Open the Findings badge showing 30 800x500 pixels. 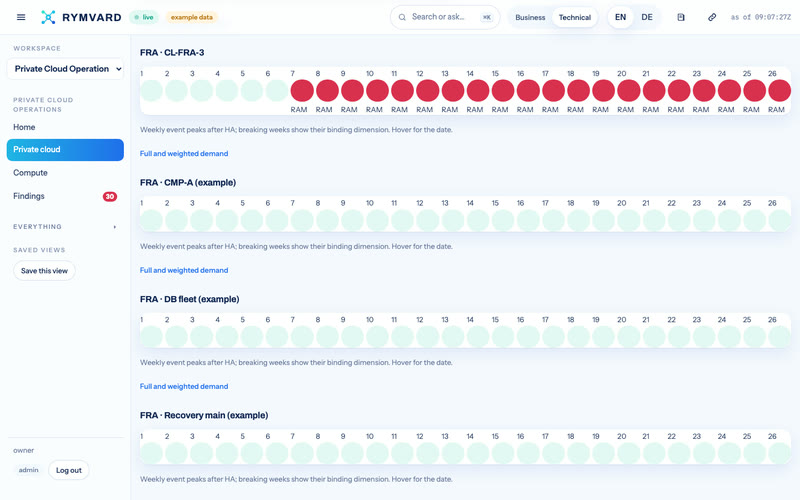[x=110, y=196]
